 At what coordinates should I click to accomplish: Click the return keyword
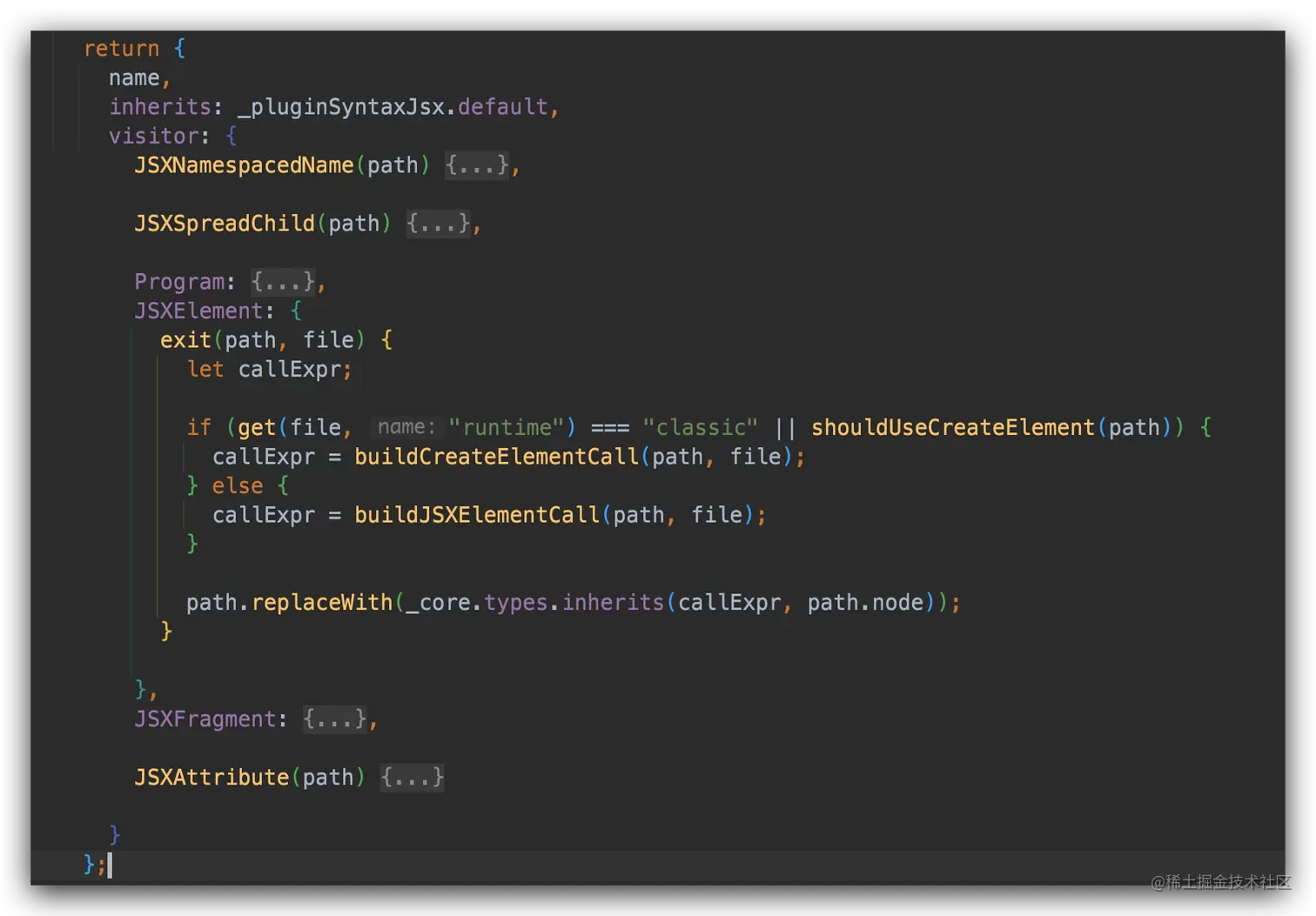point(122,48)
